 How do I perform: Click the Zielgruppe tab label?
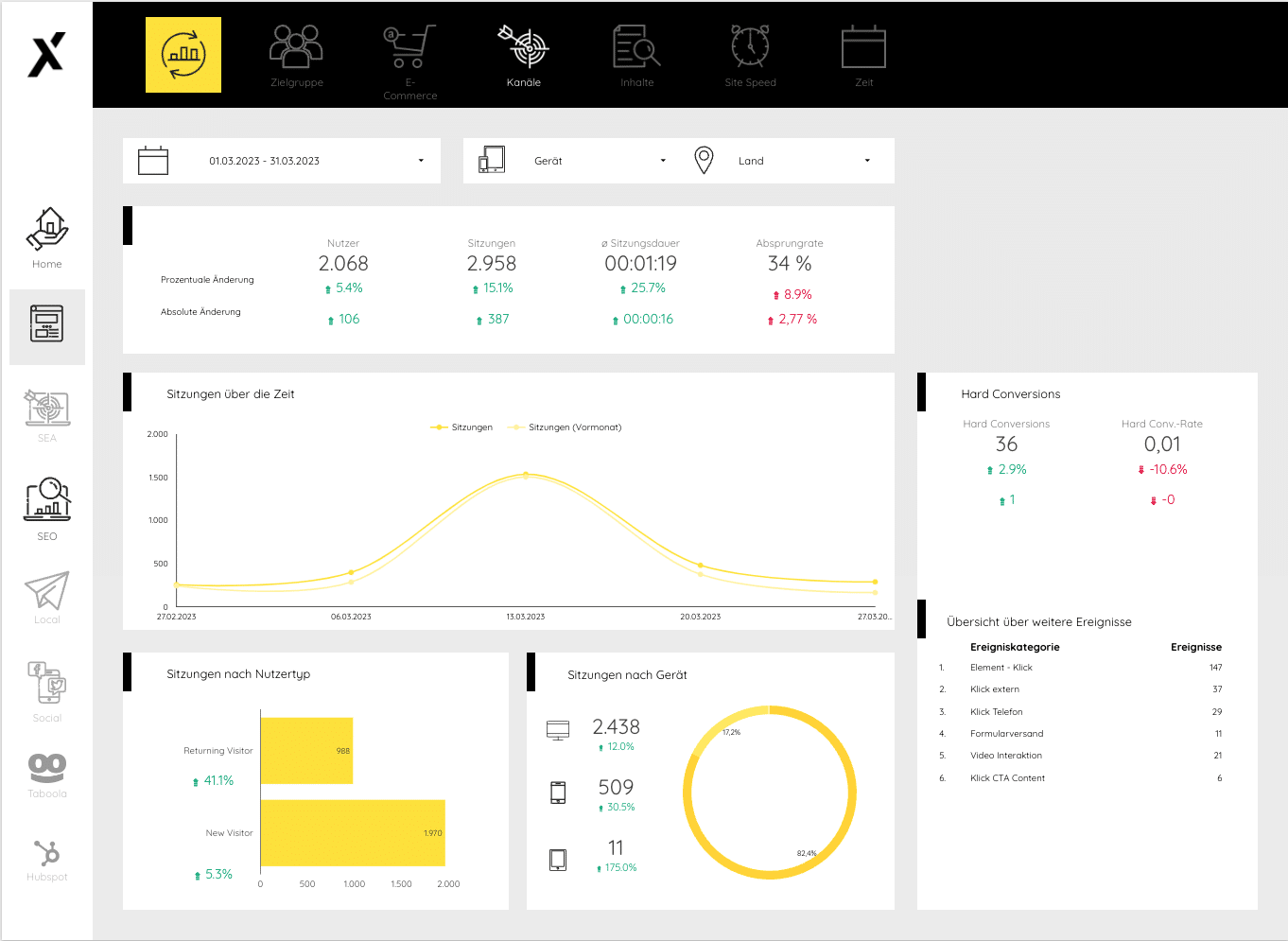(x=297, y=82)
